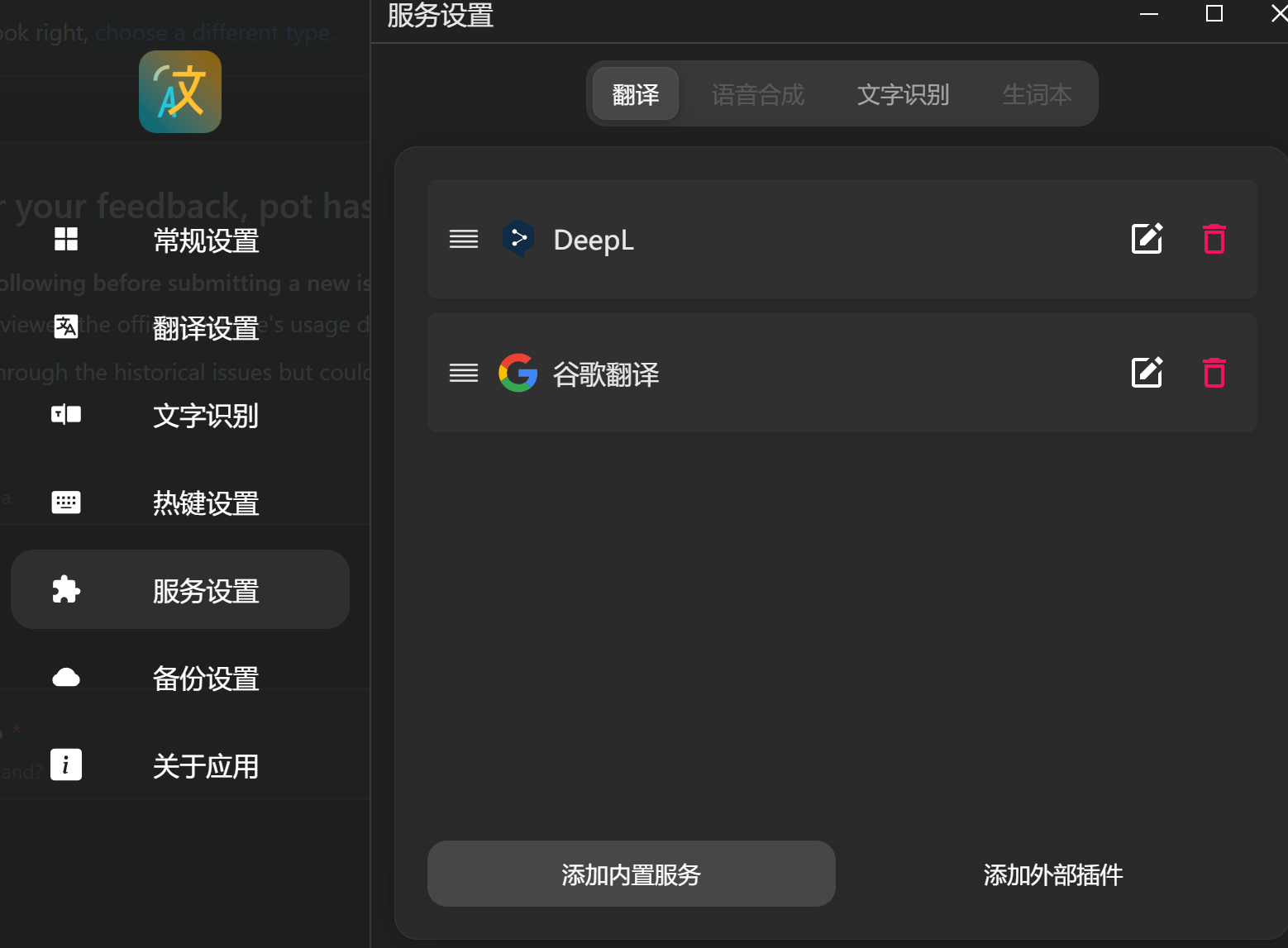This screenshot has height=948, width=1288.
Task: Select the 常规设置 grid icon
Action: 66,240
